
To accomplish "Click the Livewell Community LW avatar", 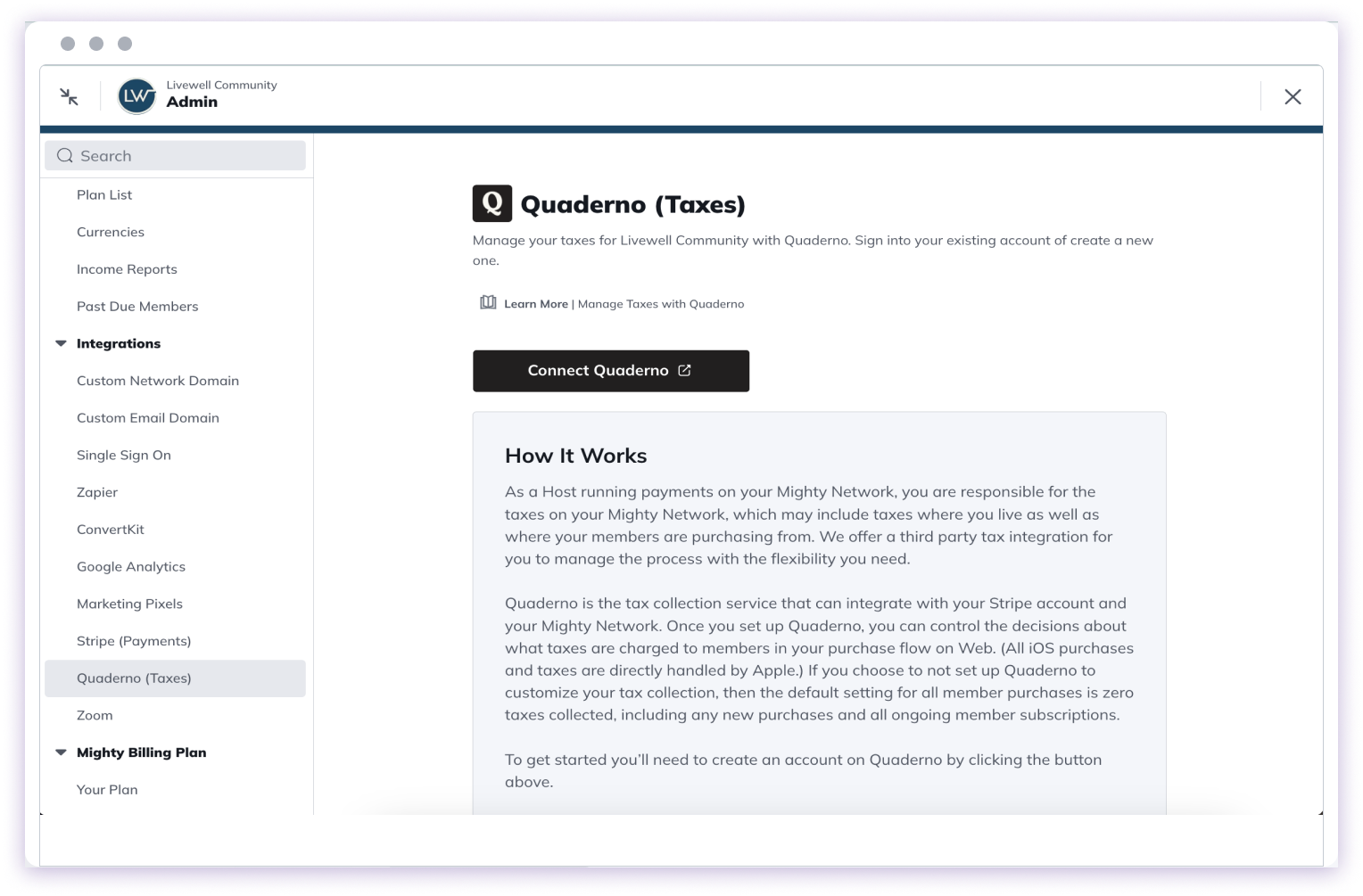I will click(136, 95).
